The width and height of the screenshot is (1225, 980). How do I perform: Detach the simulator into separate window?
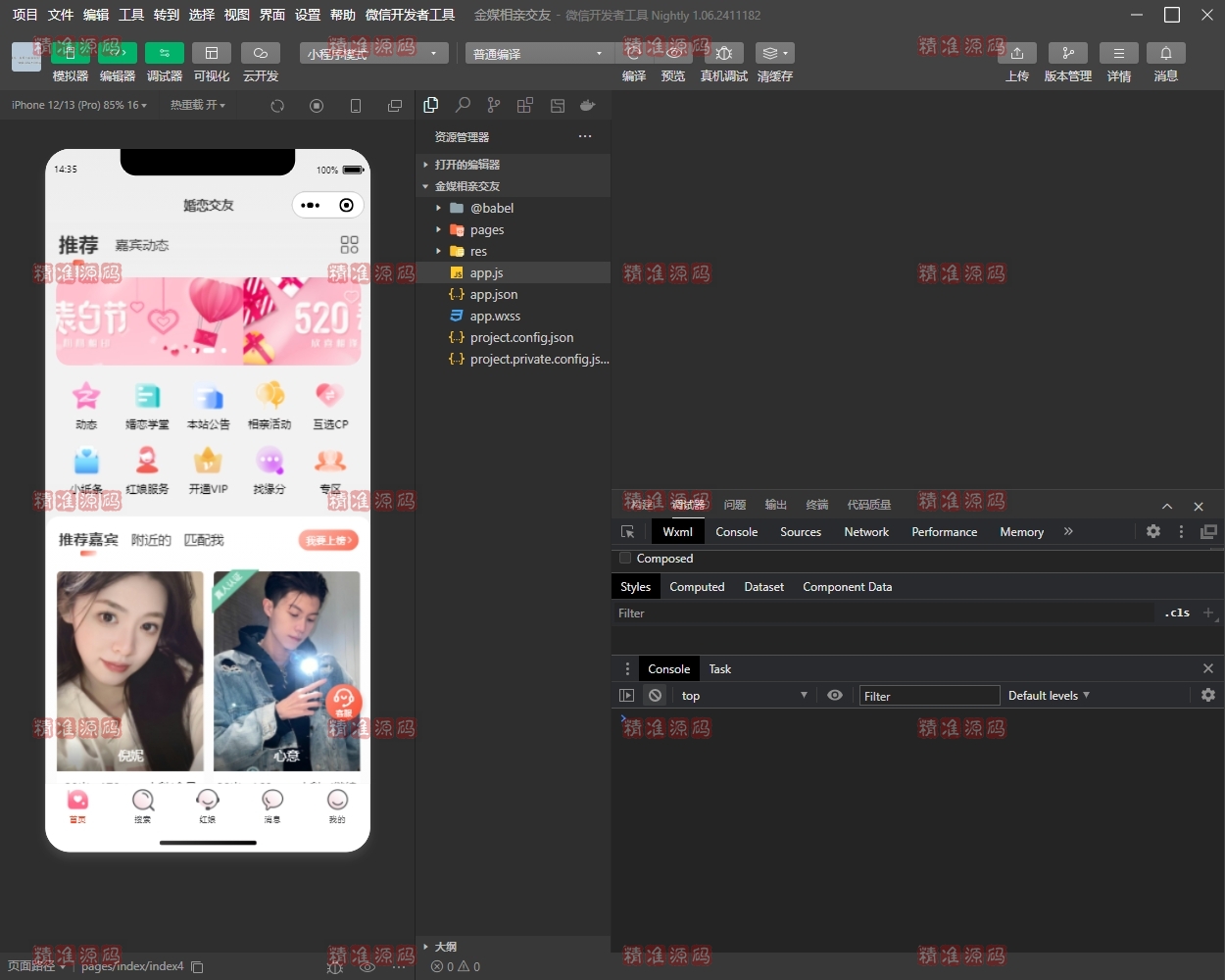point(395,106)
